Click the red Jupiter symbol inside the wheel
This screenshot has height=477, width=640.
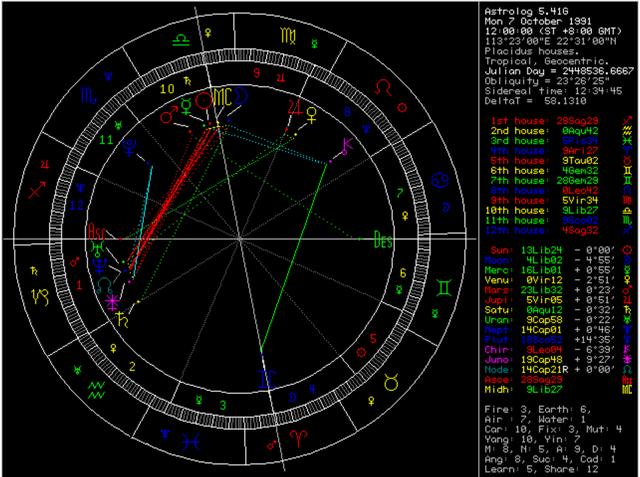pos(293,103)
